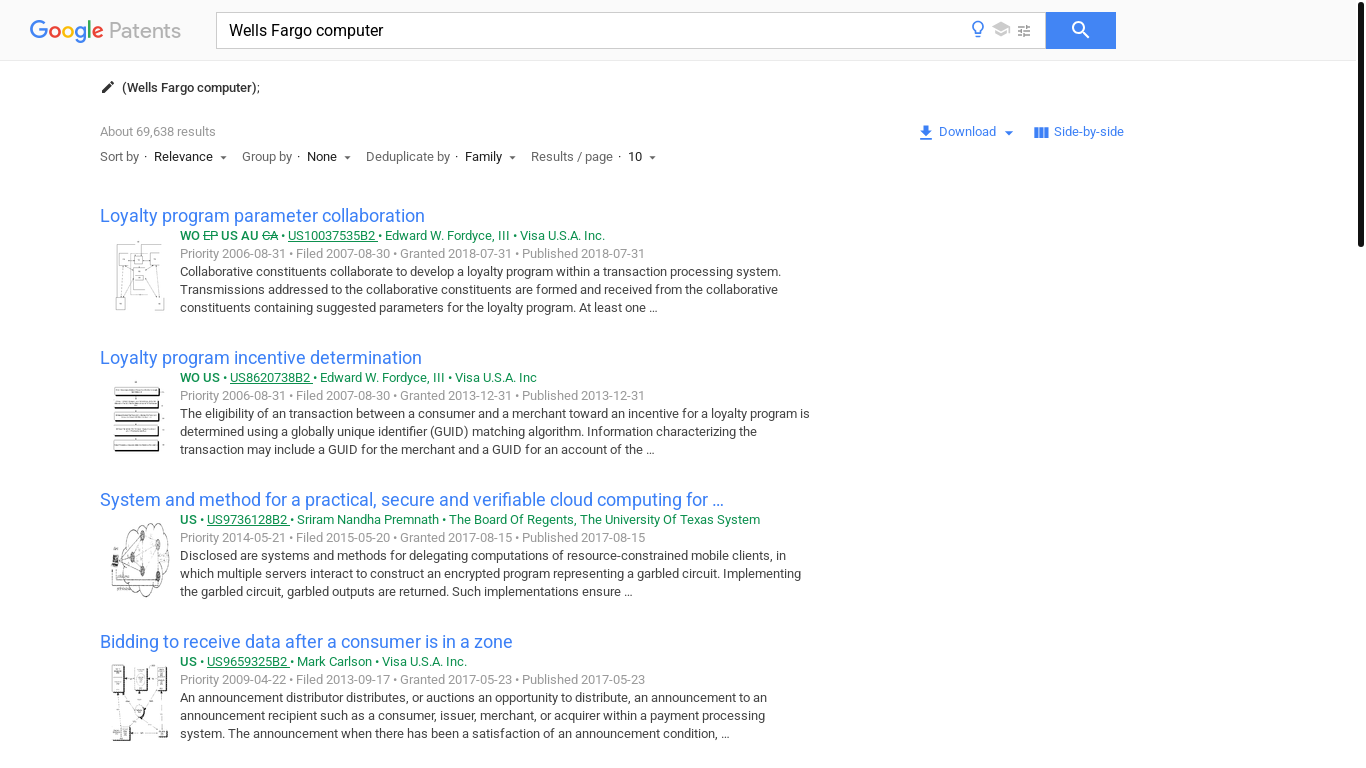This screenshot has width=1366, height=768.
Task: Click assignee The Board Of Regents, University Of Texas System
Action: tap(604, 520)
